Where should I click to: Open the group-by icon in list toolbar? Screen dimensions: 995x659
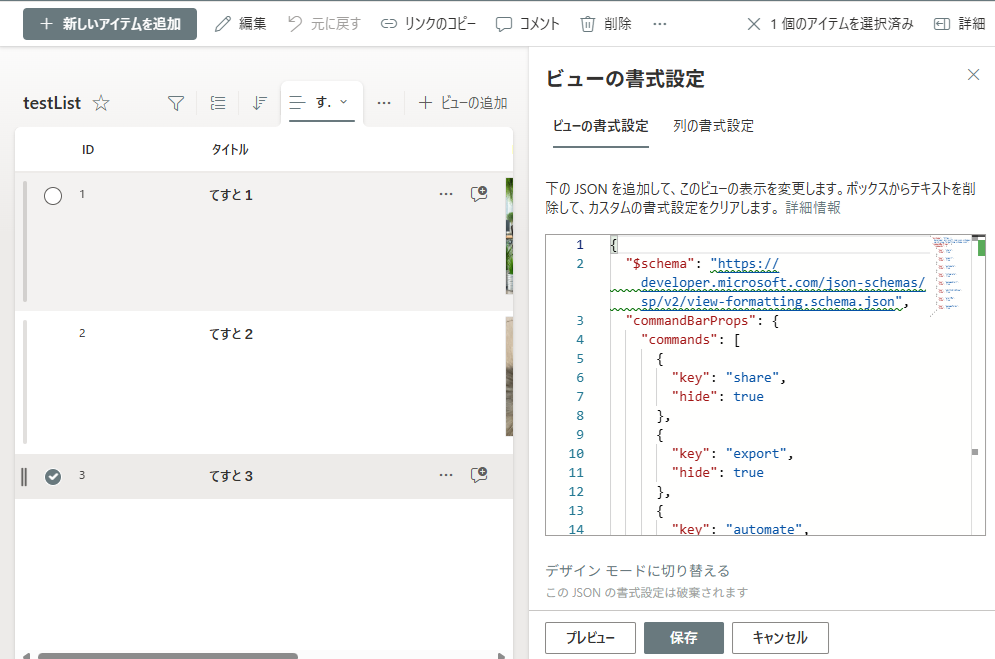(x=218, y=103)
